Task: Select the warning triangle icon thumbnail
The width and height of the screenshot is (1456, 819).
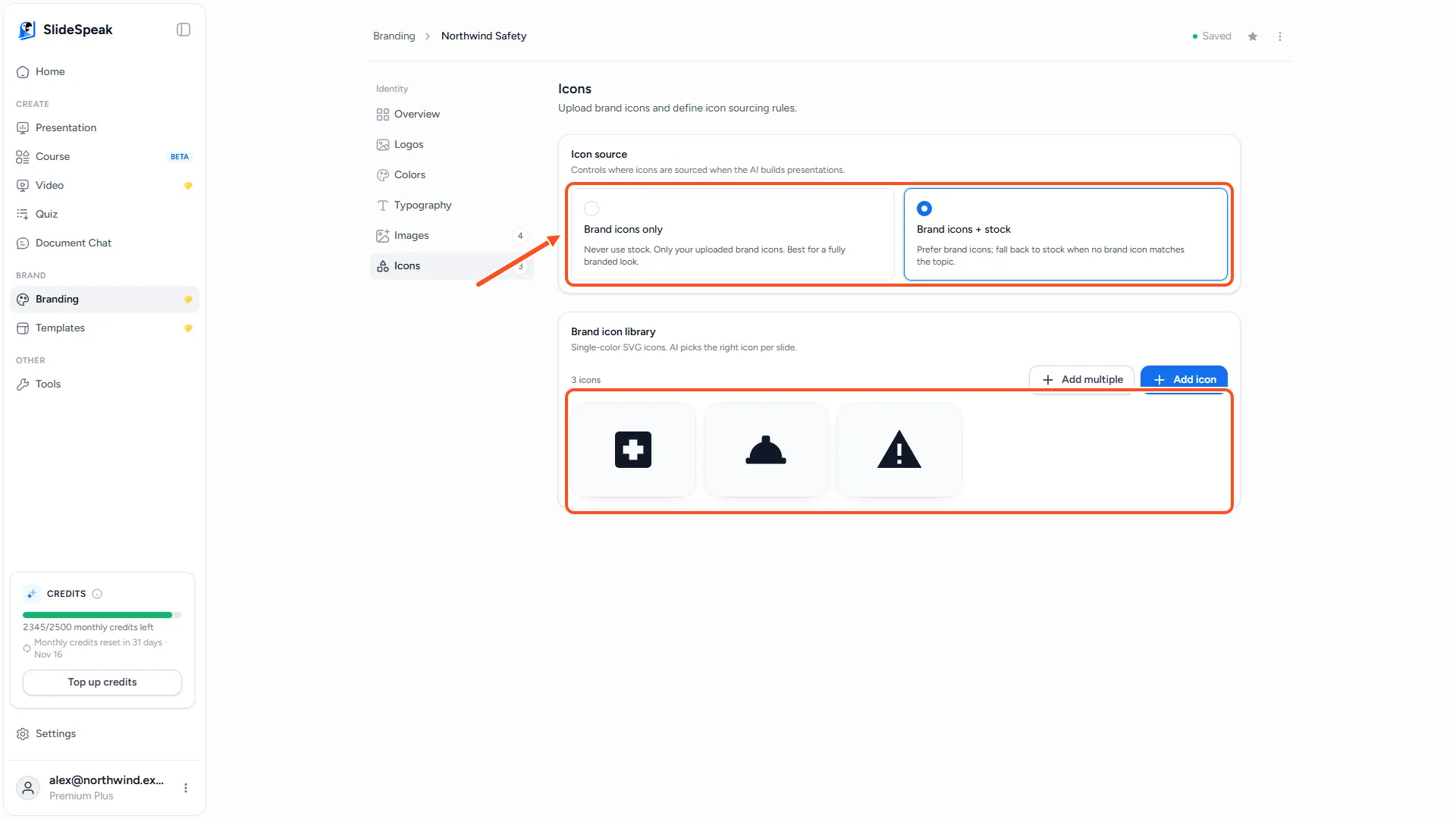Action: pyautogui.click(x=899, y=450)
